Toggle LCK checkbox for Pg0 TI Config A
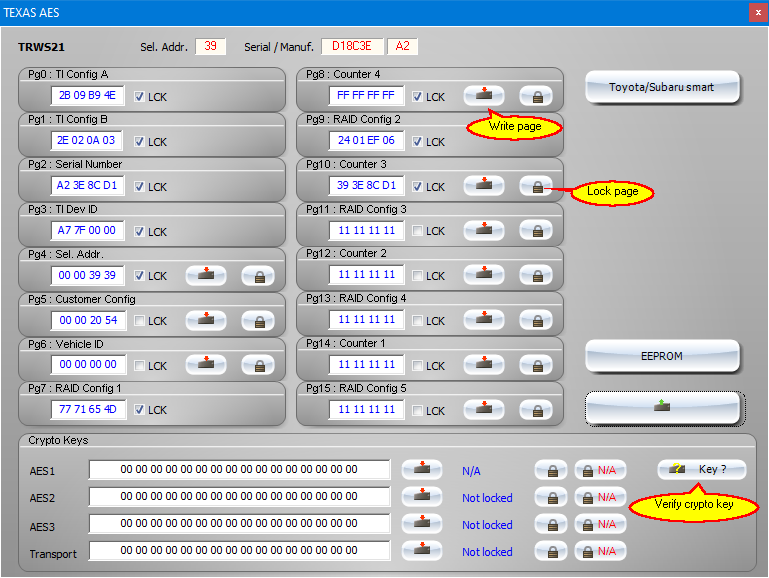The width and height of the screenshot is (769, 578). coord(139,97)
